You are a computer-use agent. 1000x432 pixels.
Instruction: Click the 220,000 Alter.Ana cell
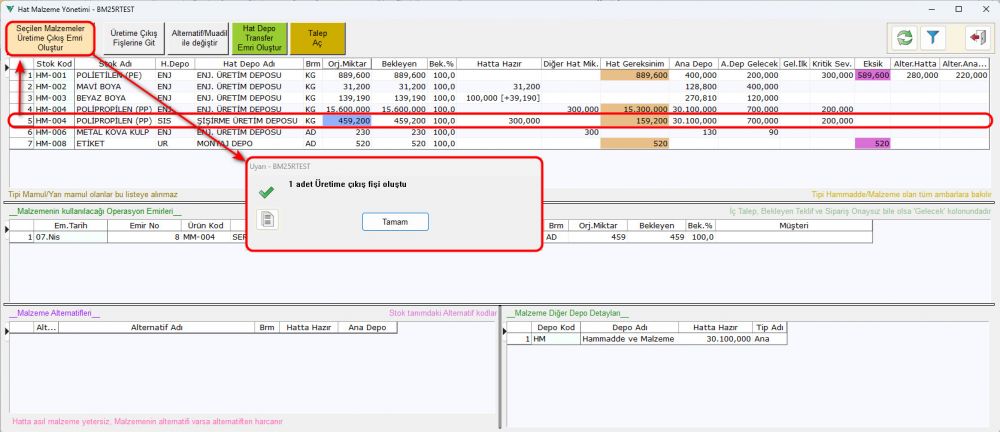(965, 75)
